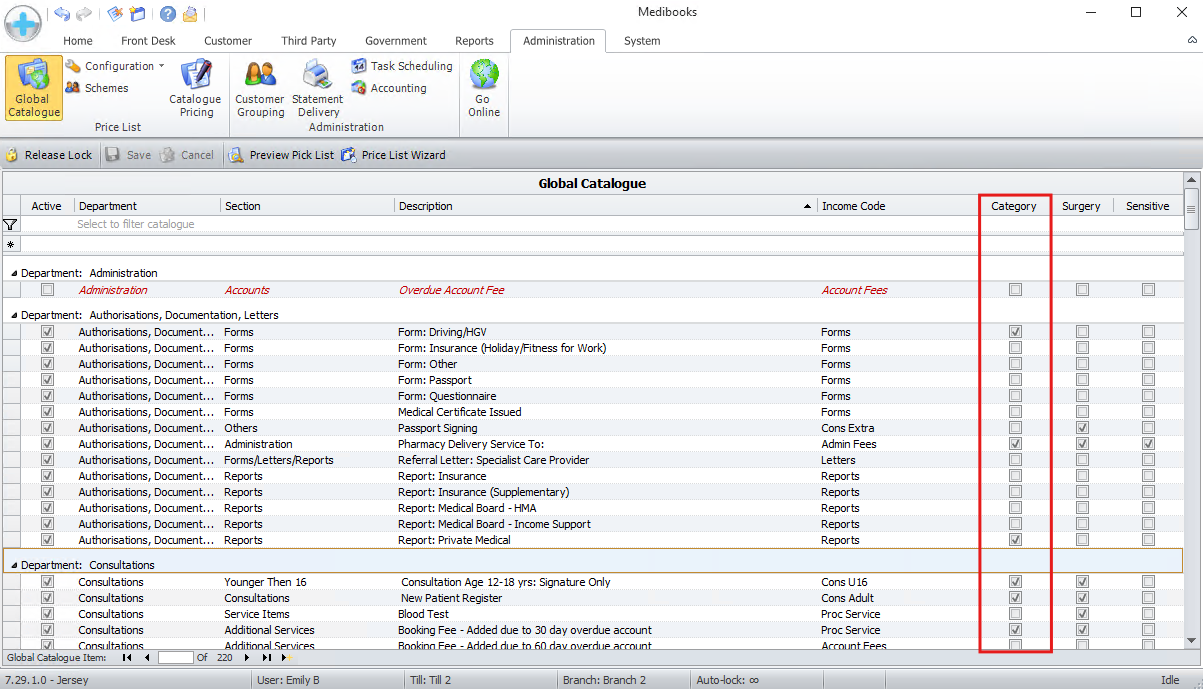This screenshot has width=1203, height=689.
Task: Switch to the Front Desk tab
Action: 148,41
